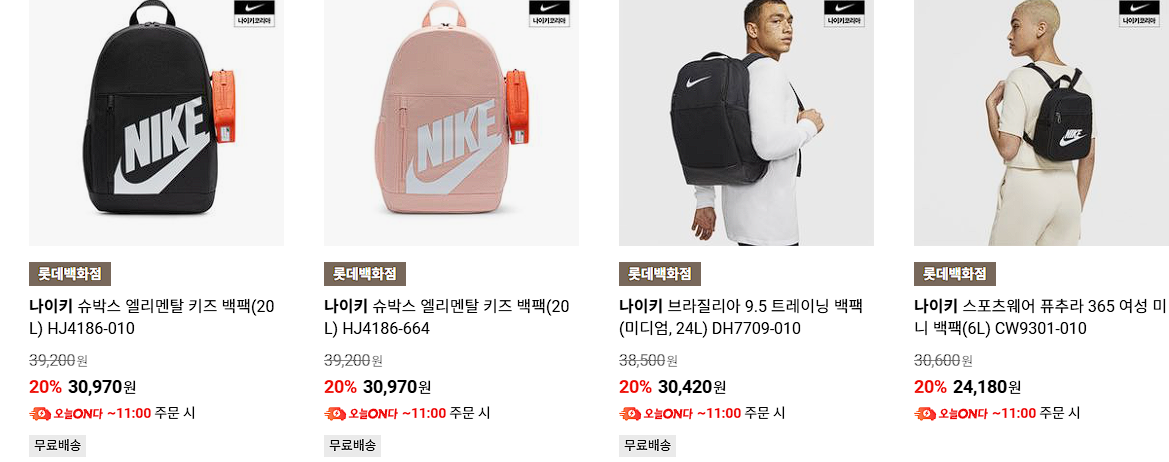Click 롯데백화점 badge on Brasilia backpack

[660, 273]
